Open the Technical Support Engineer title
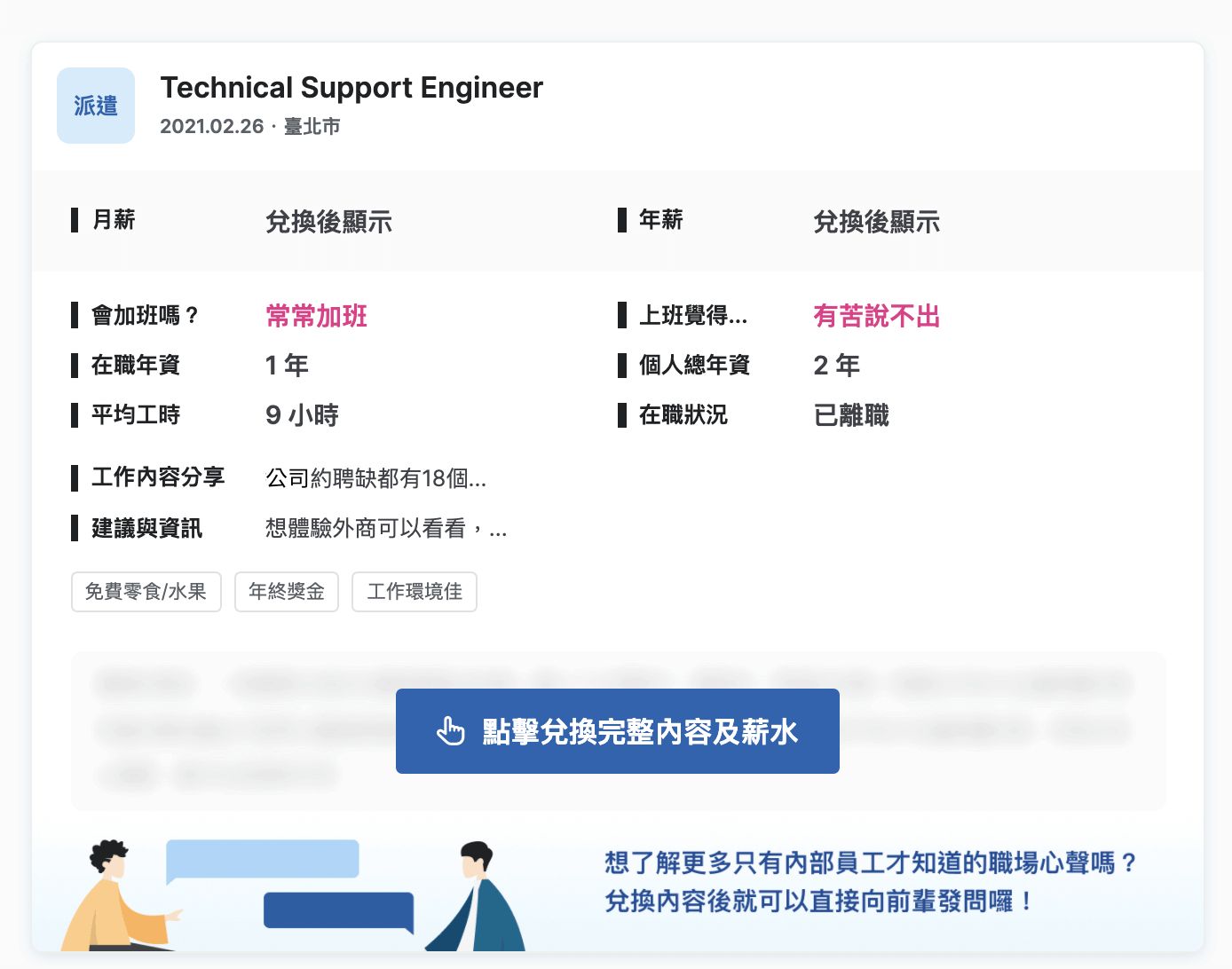 [351, 88]
